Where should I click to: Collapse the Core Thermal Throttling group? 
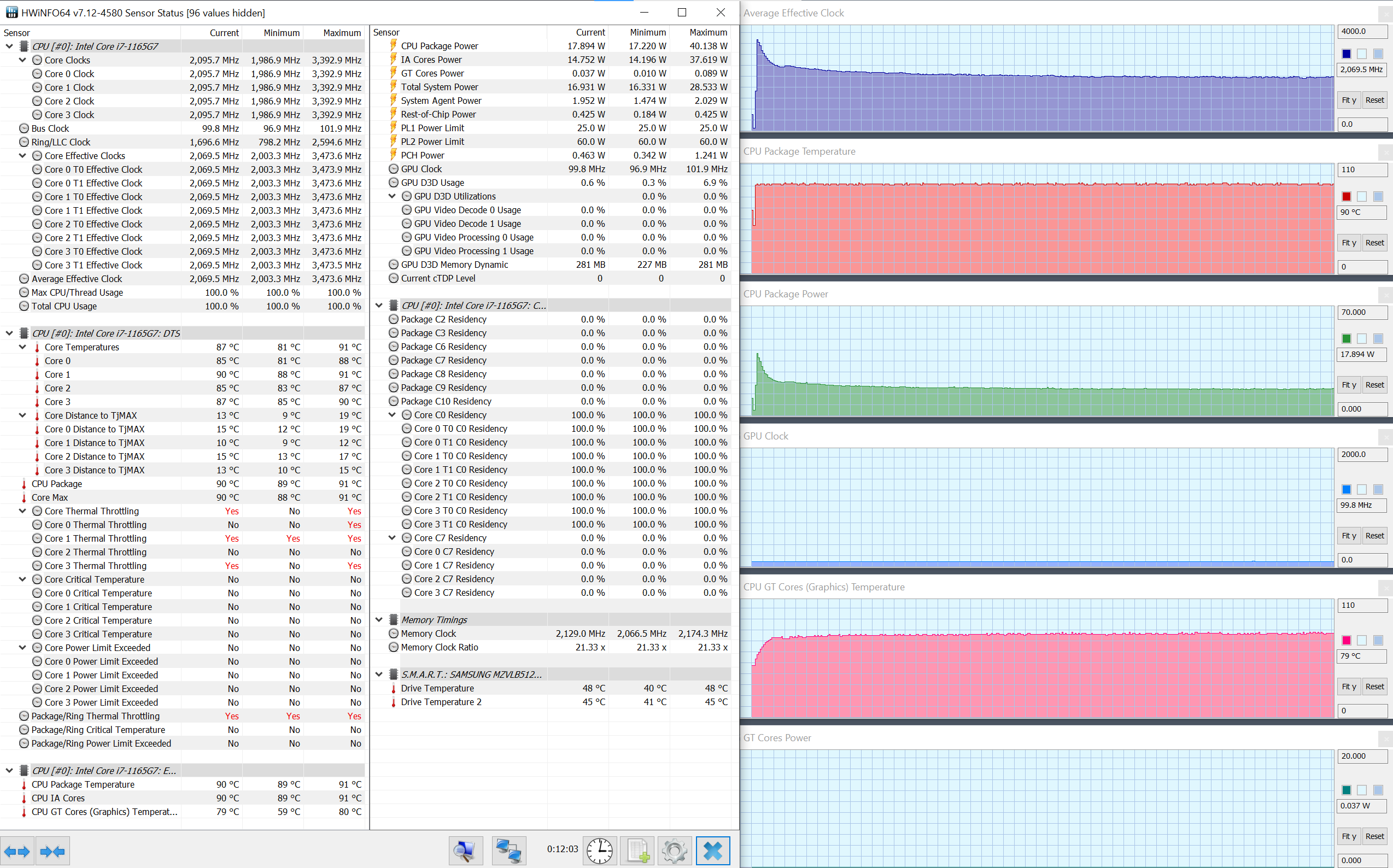click(22, 511)
